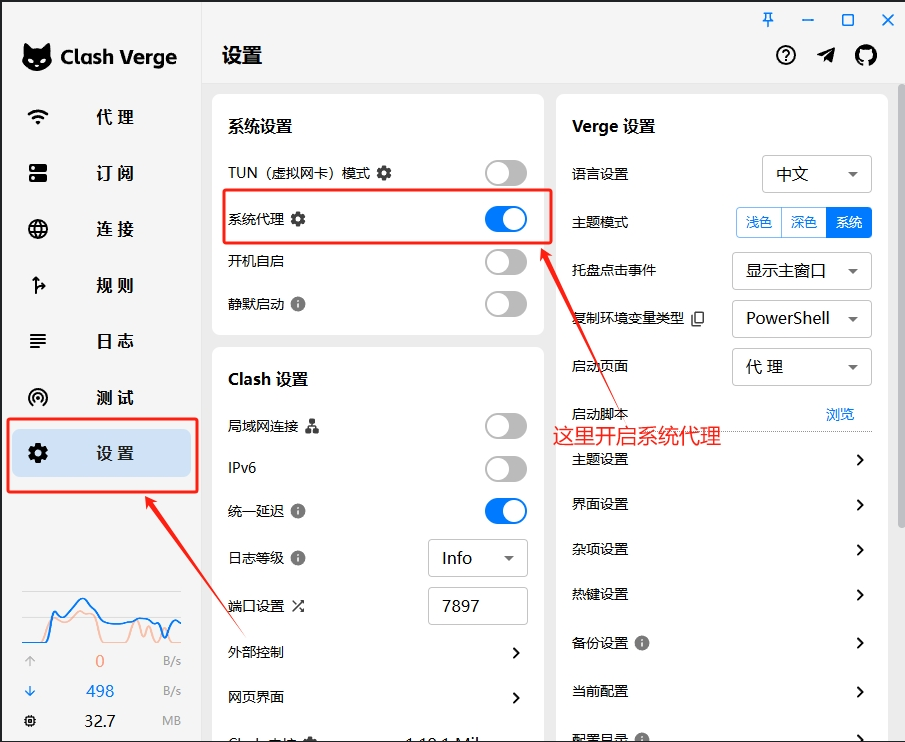Open the Telegram paper plane icon

(826, 55)
